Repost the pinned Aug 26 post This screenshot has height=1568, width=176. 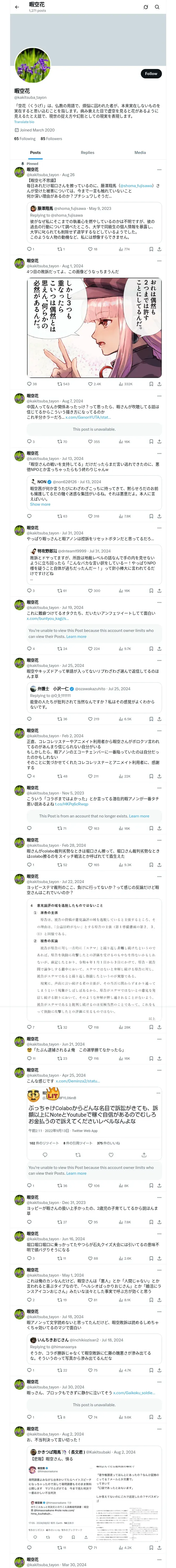point(59,249)
